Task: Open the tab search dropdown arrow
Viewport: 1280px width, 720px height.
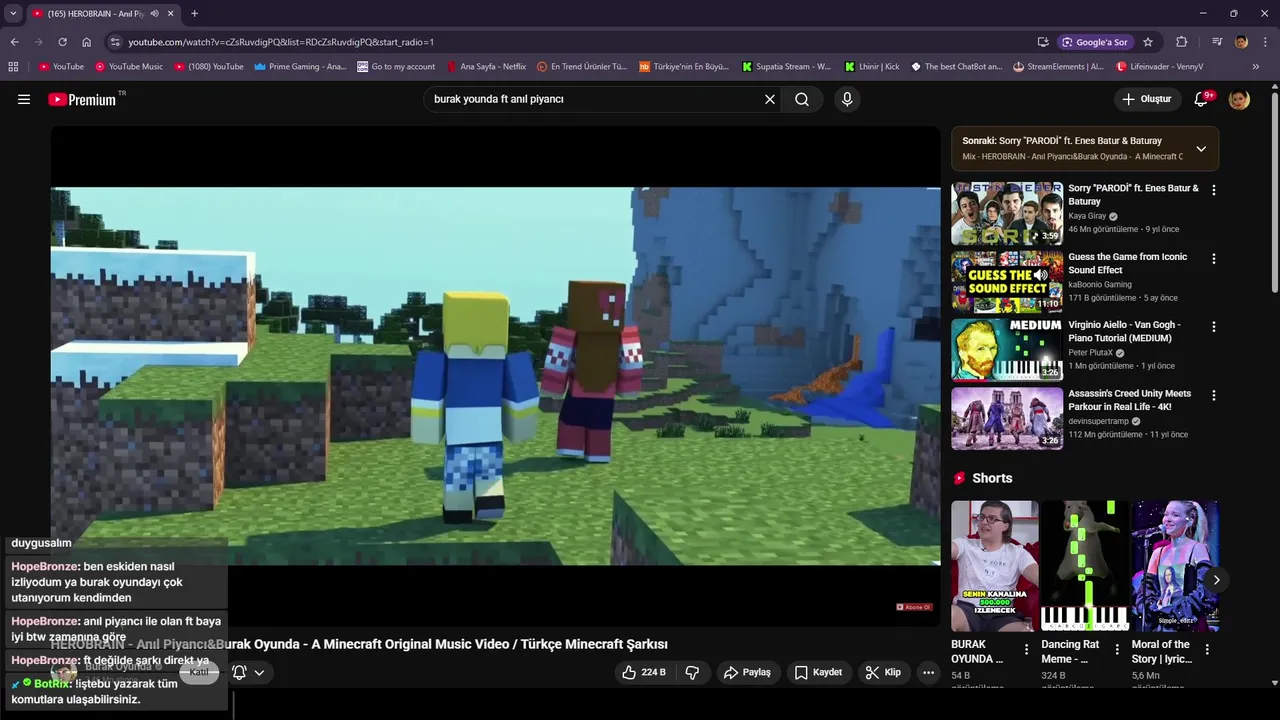Action: (13, 14)
